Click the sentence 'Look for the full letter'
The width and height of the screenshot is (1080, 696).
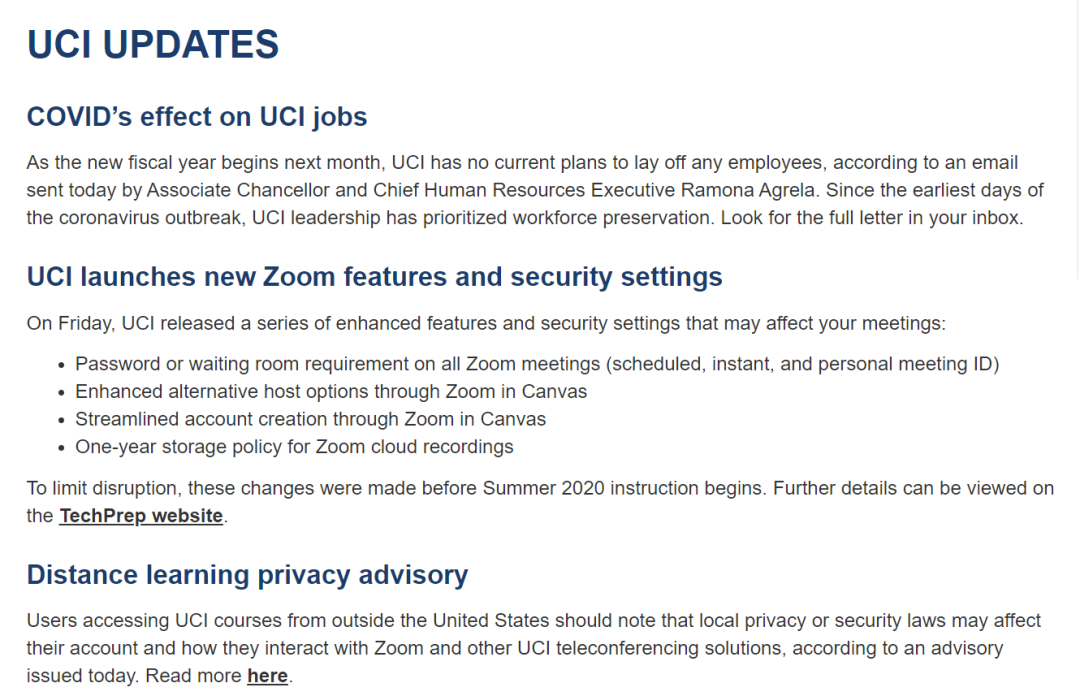(872, 218)
